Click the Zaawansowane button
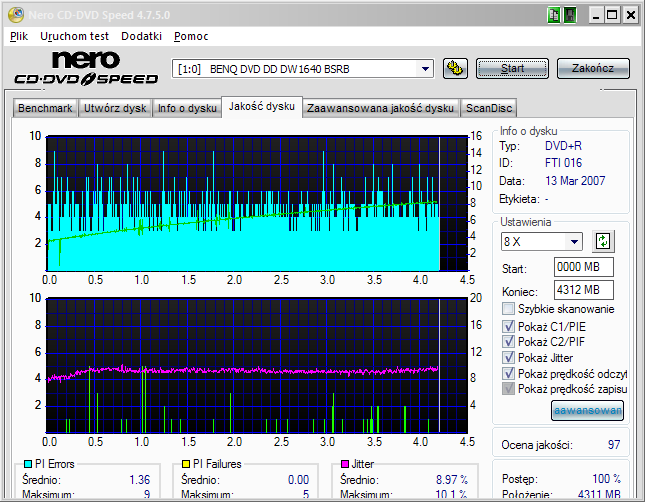Screen dimensions: 645x502 (587, 410)
